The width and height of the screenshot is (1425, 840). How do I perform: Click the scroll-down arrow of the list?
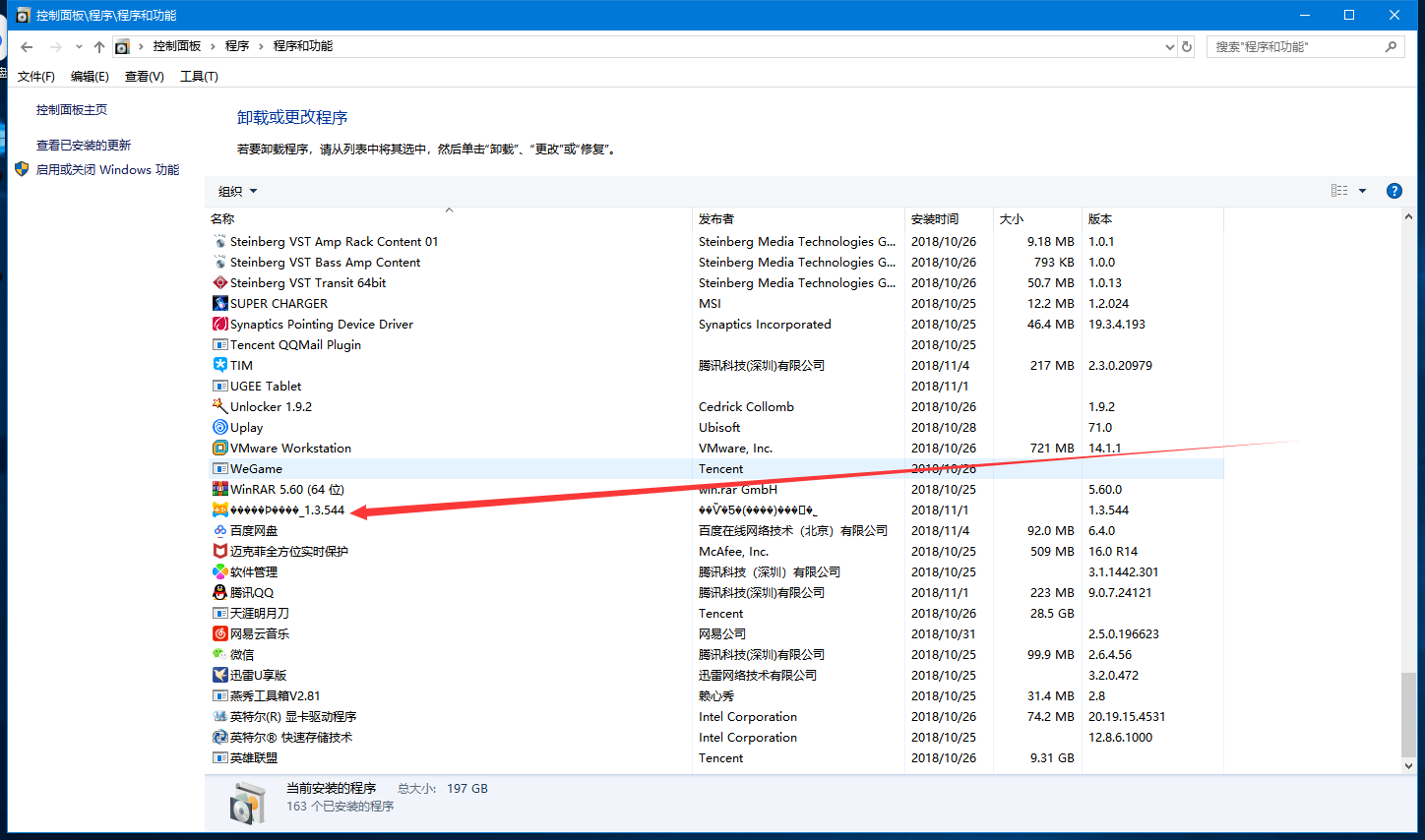[x=1408, y=765]
